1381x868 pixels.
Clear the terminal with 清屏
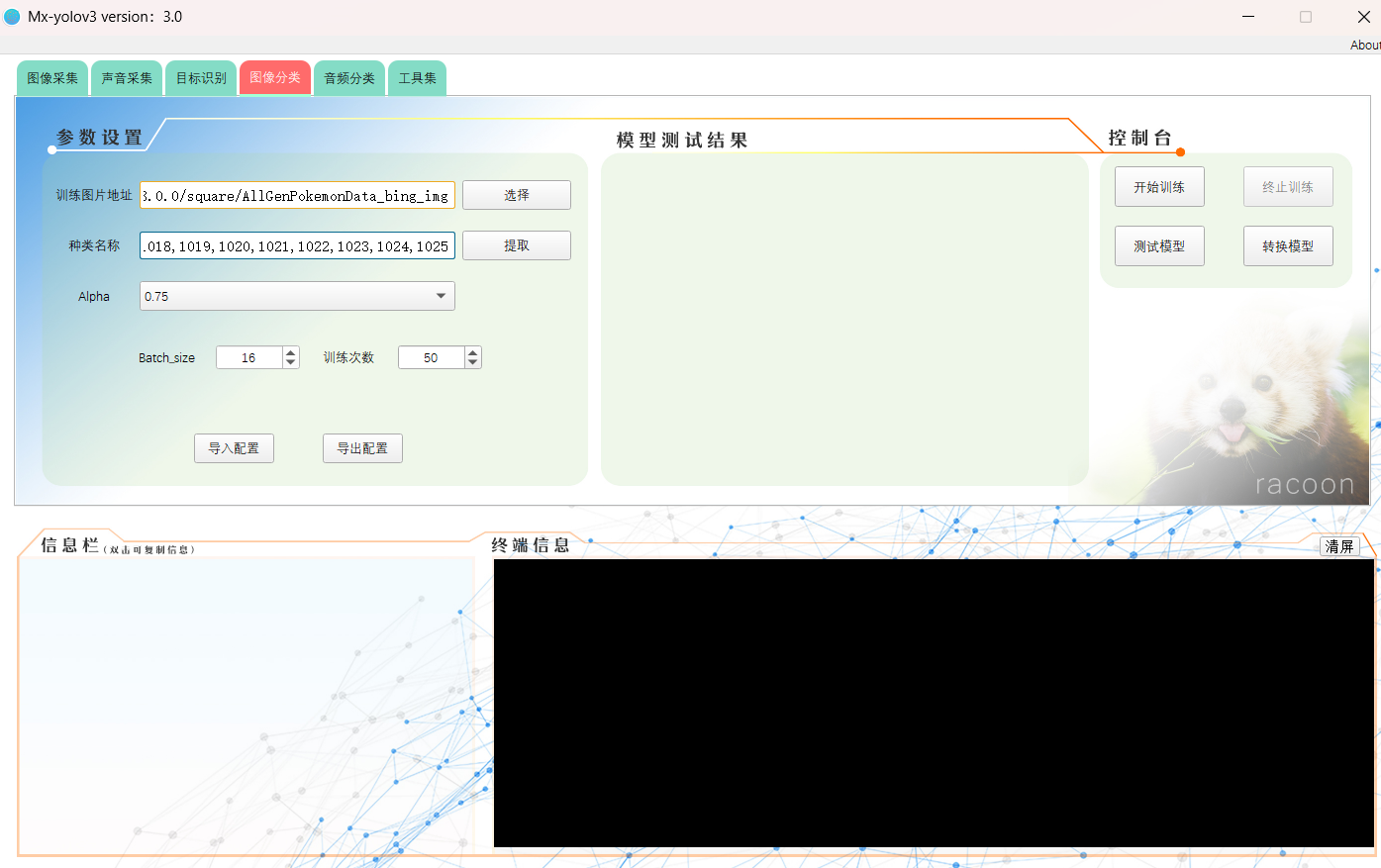pos(1339,546)
